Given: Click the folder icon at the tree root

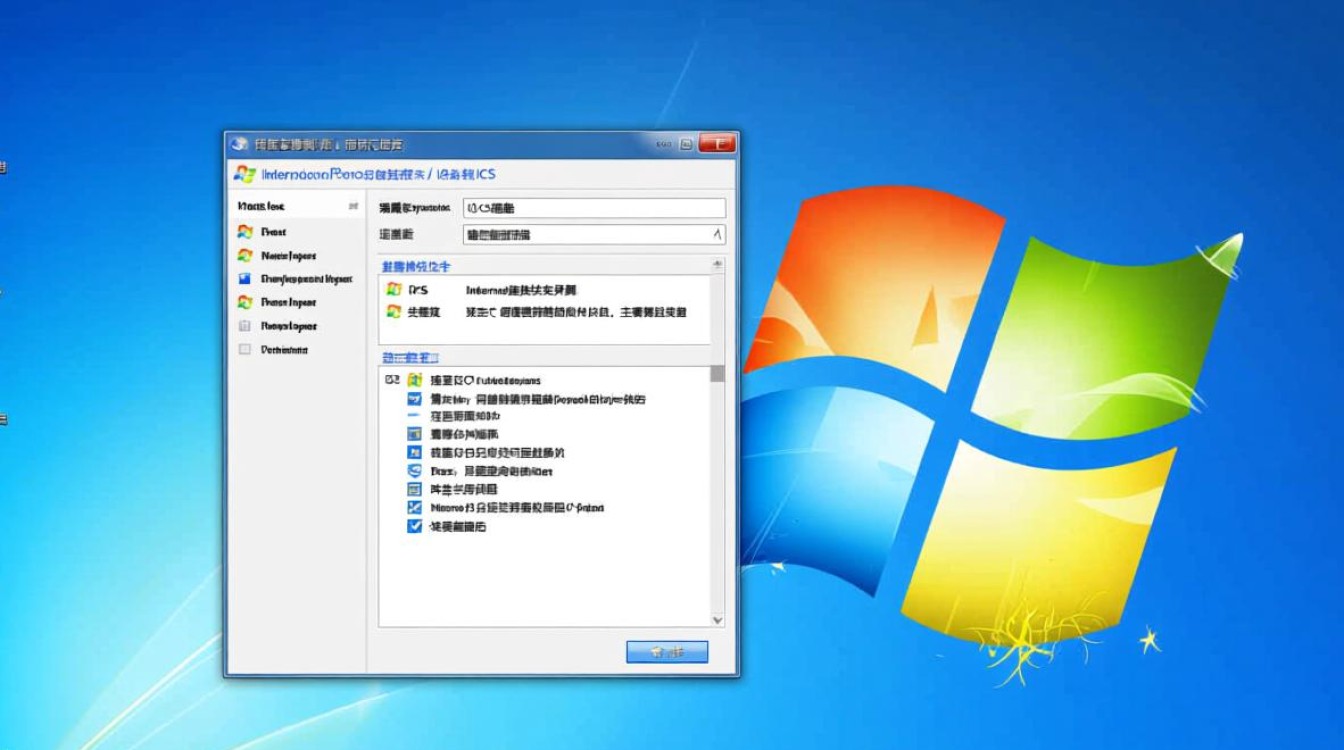Looking at the screenshot, I should (x=415, y=380).
